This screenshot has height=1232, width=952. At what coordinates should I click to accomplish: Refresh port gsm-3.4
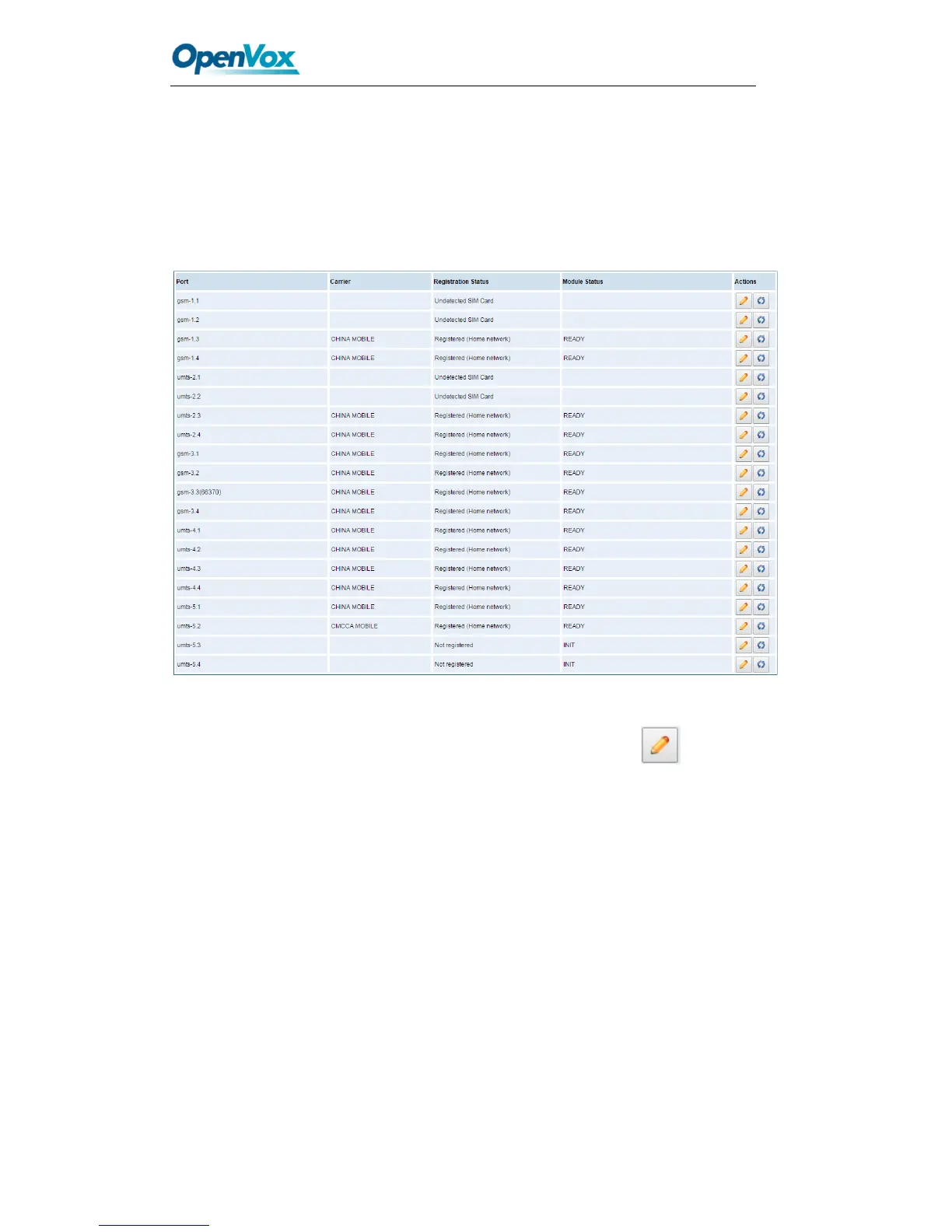pos(761,511)
